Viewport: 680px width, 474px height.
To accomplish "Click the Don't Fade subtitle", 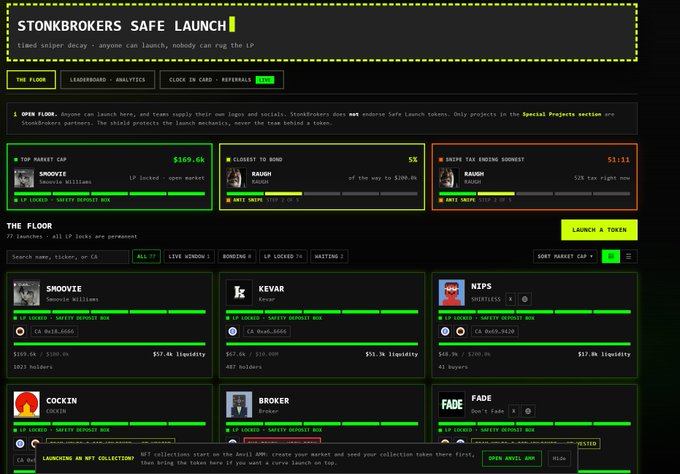I will (x=487, y=411).
